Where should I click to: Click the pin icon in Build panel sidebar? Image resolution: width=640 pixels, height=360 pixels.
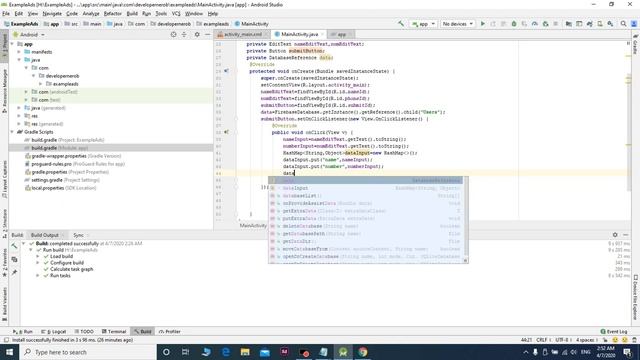point(14,272)
